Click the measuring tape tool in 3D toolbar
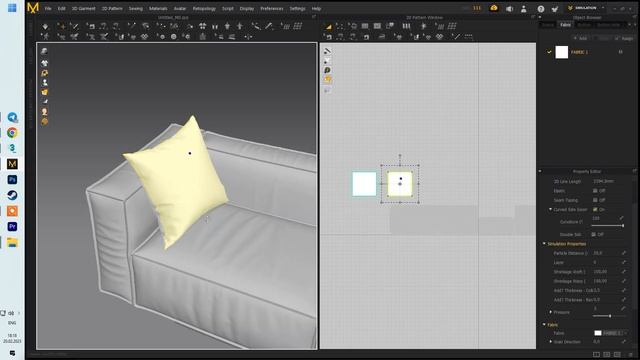This screenshot has width=640, height=360. 256,26
